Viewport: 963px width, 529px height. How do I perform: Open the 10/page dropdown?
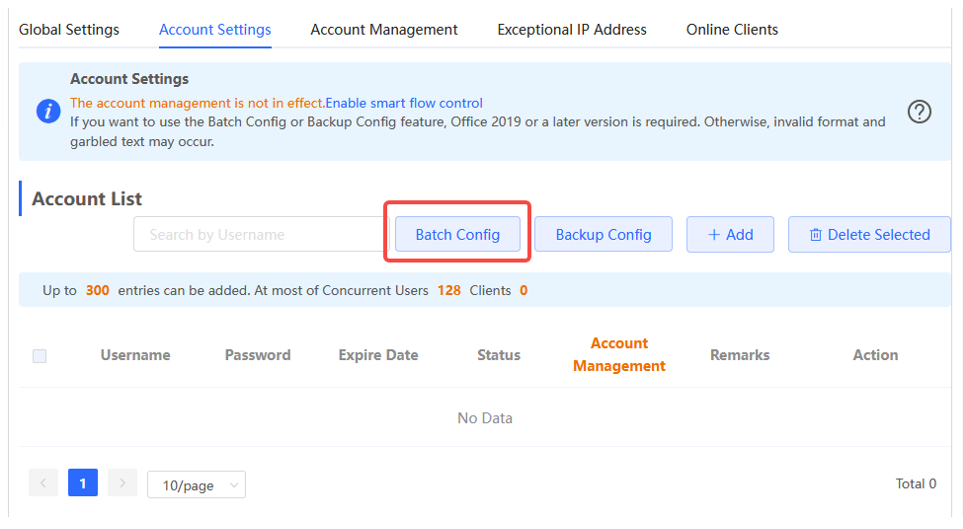196,485
